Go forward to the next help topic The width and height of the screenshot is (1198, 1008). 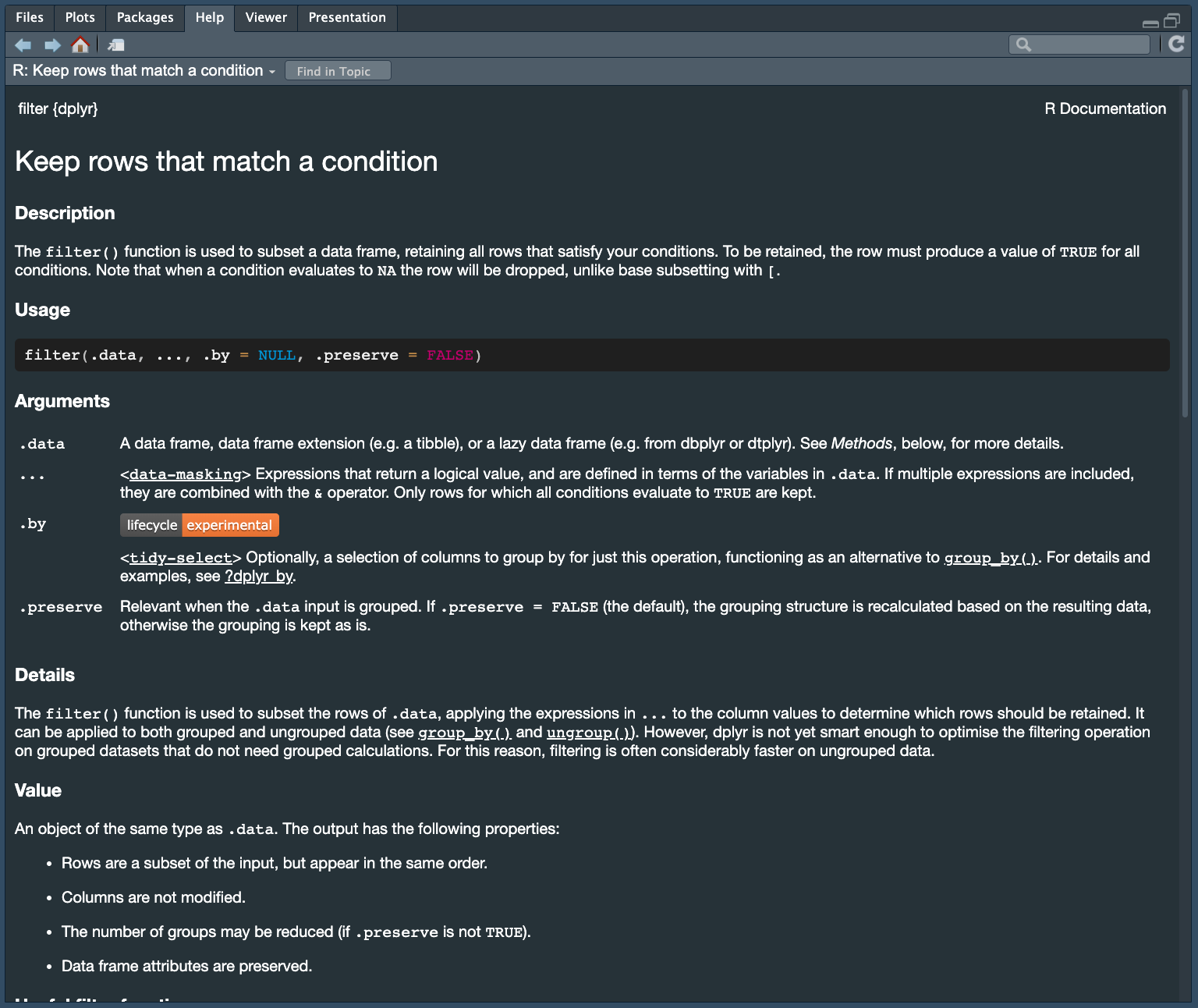(52, 45)
